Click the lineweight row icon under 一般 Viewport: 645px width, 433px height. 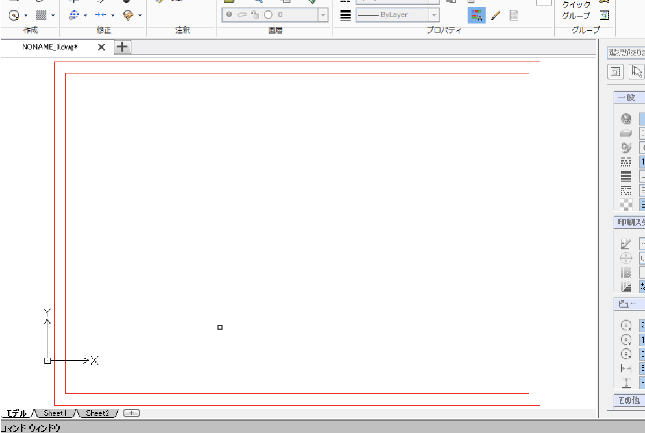[x=626, y=176]
